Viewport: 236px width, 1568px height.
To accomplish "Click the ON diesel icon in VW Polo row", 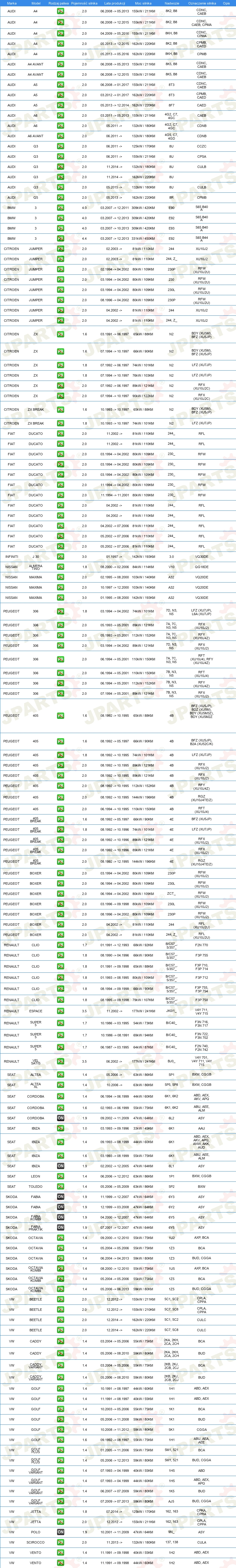I will (60, 1532).
